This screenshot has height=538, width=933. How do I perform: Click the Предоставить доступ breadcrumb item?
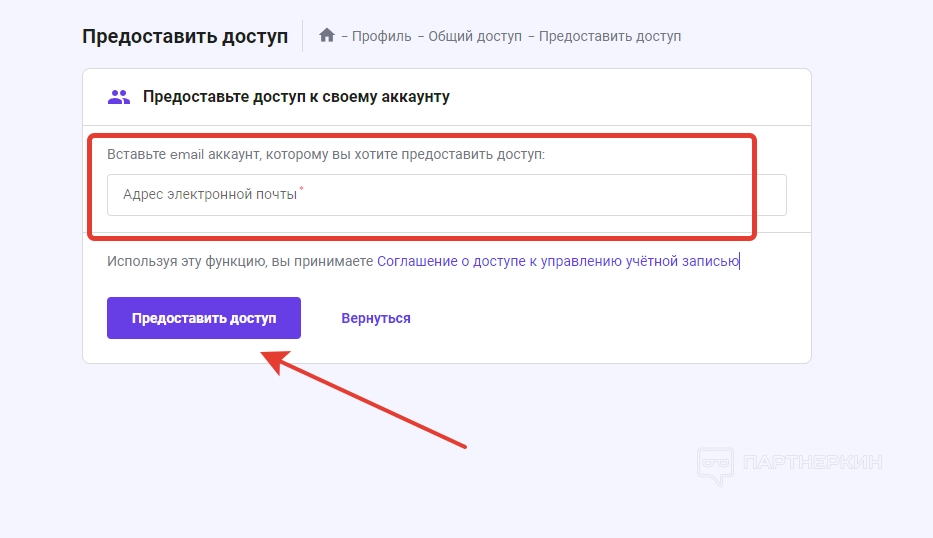(x=610, y=36)
